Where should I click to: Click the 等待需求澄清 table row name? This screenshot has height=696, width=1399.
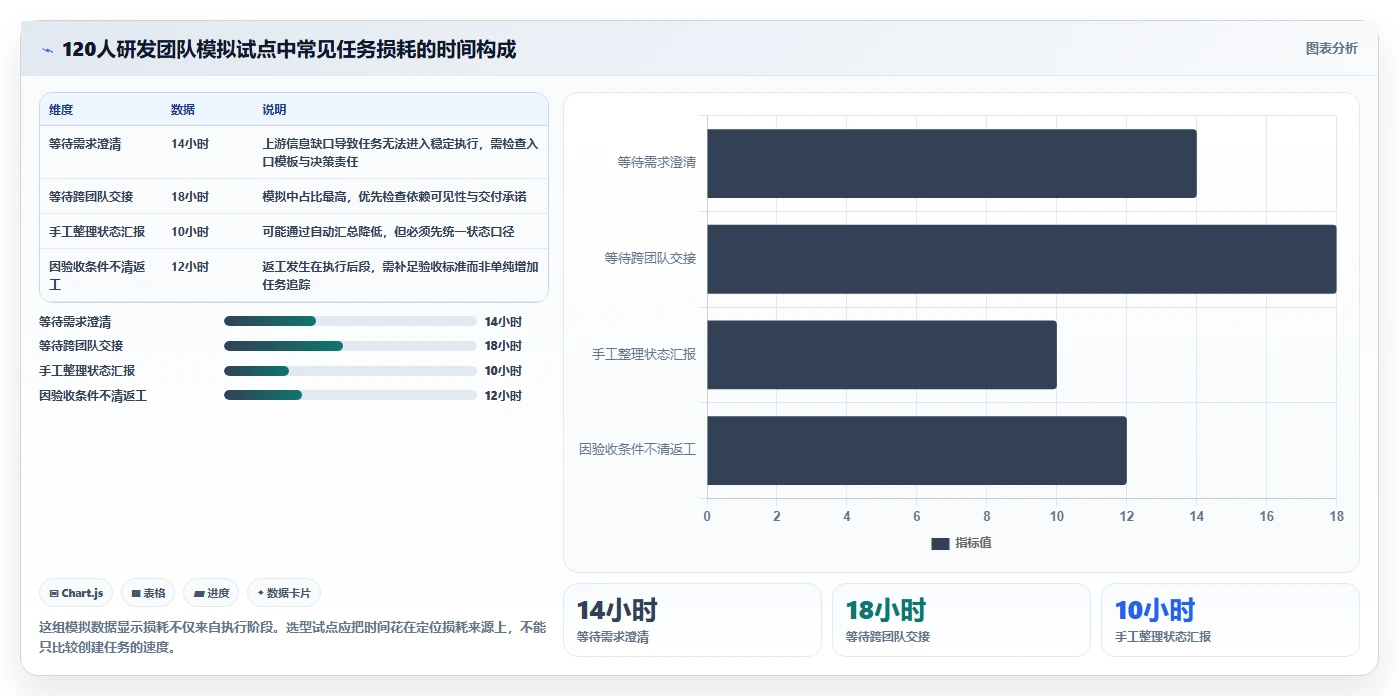(x=85, y=144)
